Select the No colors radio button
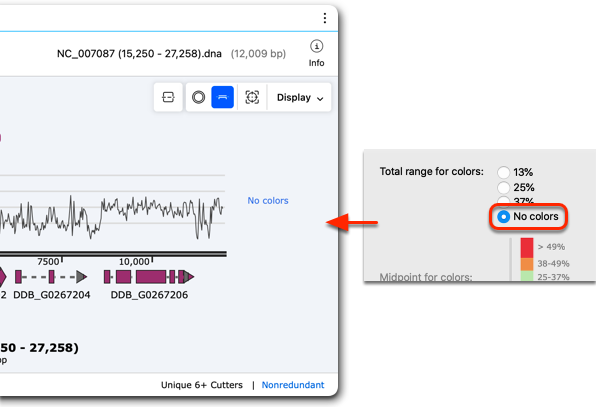This screenshot has height=407, width=596. 504,217
